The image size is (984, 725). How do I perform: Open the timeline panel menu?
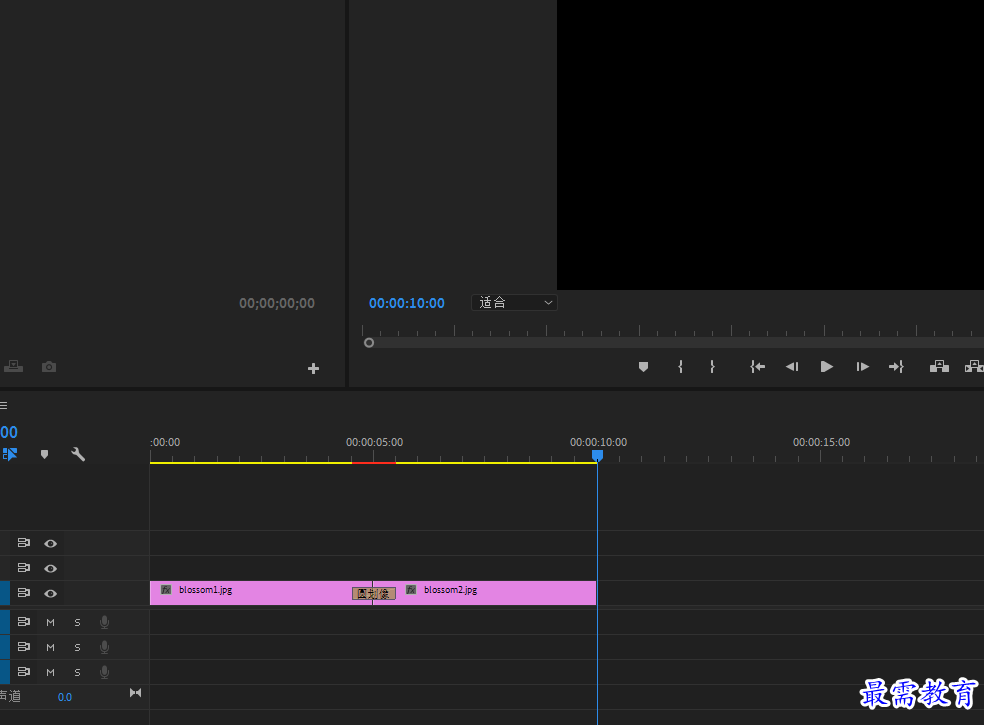click(x=4, y=405)
